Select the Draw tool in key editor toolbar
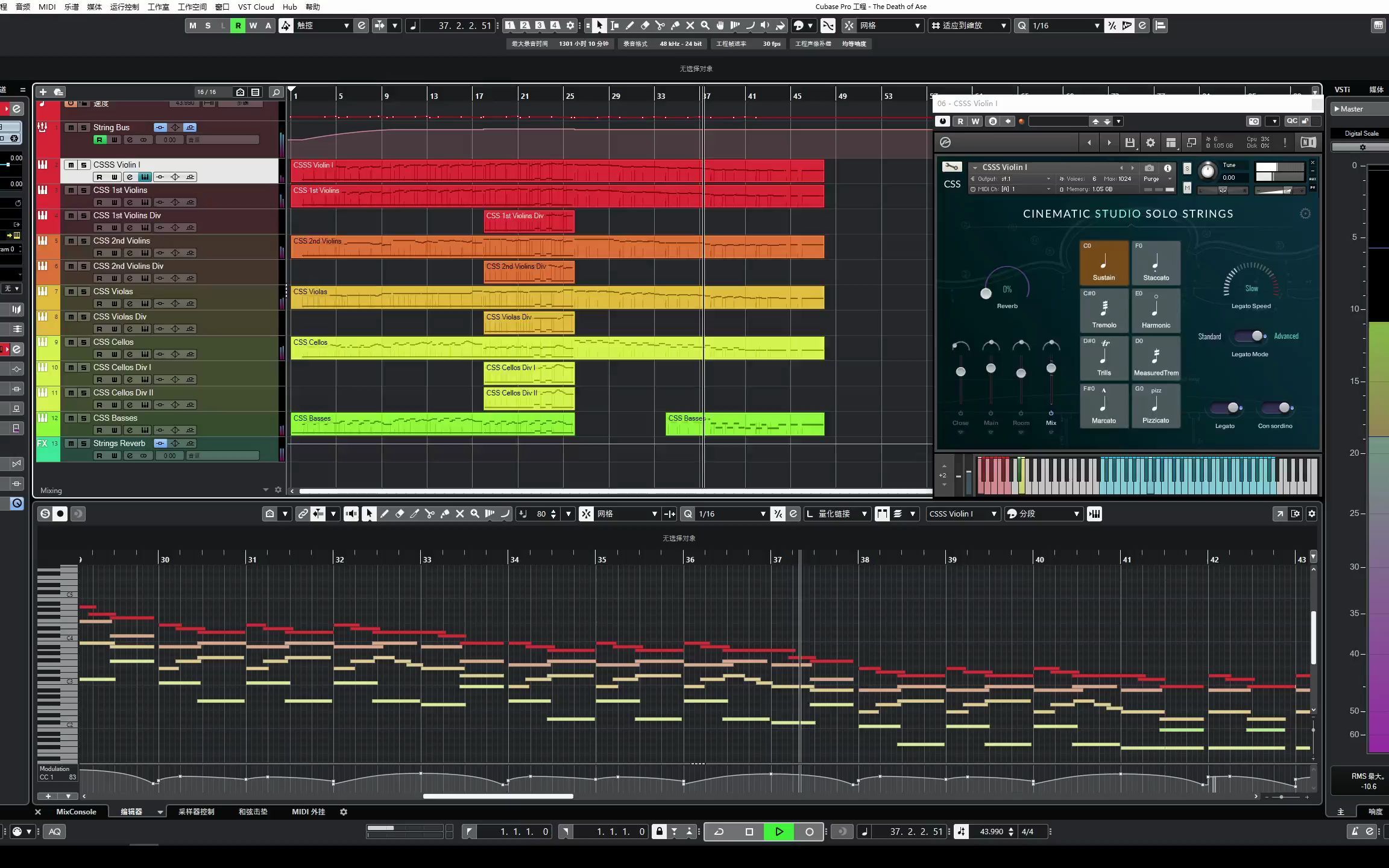The width and height of the screenshot is (1389, 868). 385,514
